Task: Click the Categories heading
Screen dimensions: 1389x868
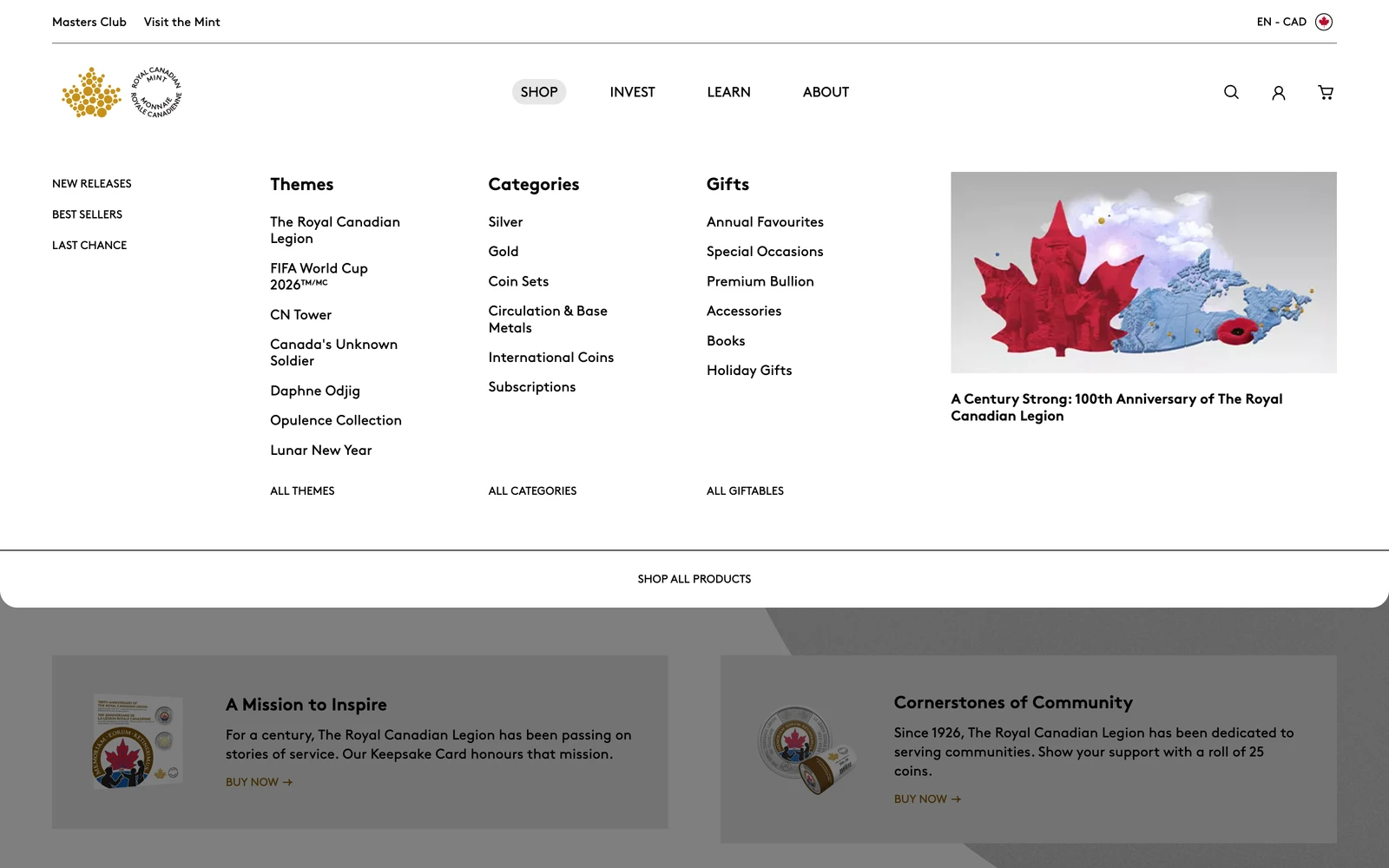Action: (x=533, y=184)
